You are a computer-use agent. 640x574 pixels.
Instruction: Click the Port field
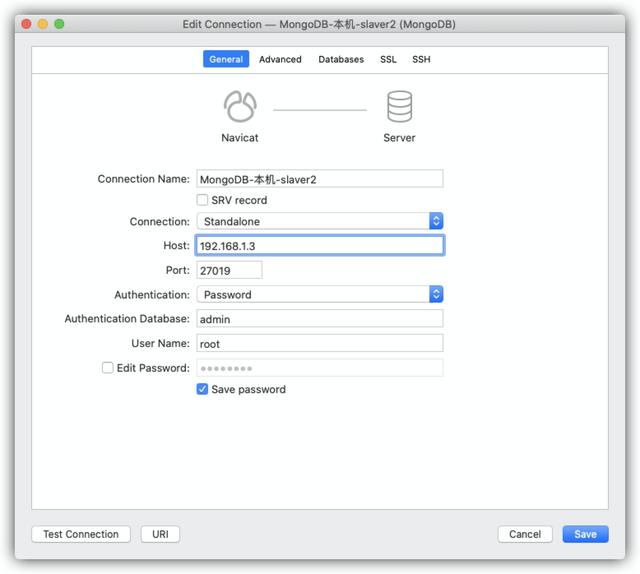[229, 270]
